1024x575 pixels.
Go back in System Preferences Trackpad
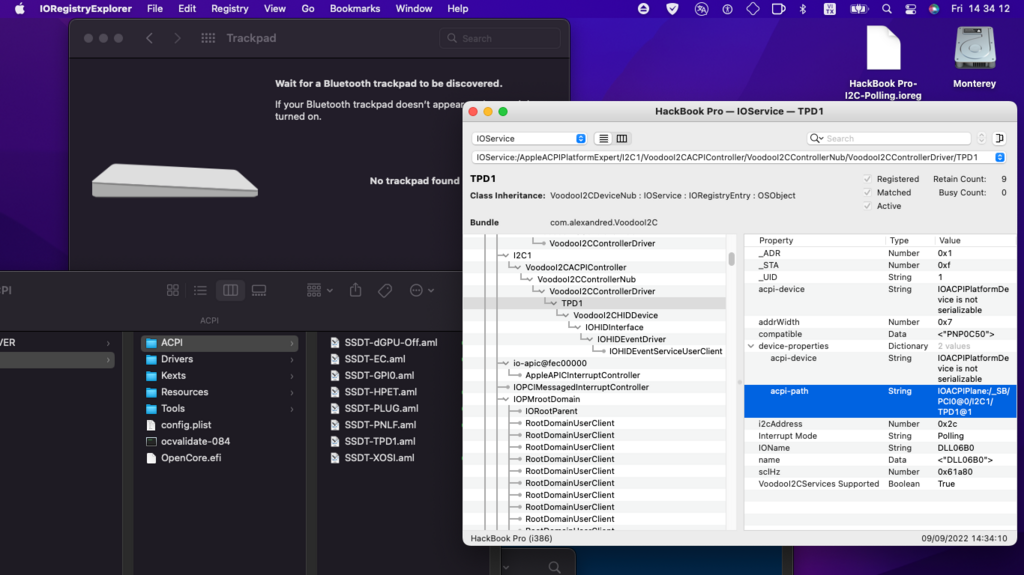(x=149, y=38)
